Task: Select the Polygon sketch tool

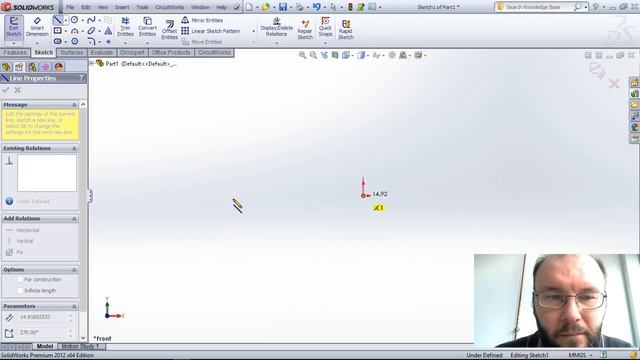Action: 75,41
